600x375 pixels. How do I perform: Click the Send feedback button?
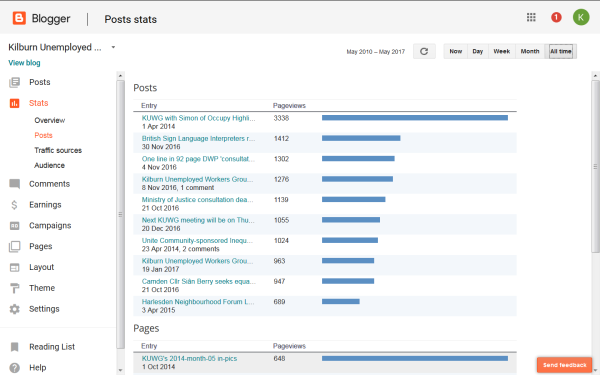564,365
